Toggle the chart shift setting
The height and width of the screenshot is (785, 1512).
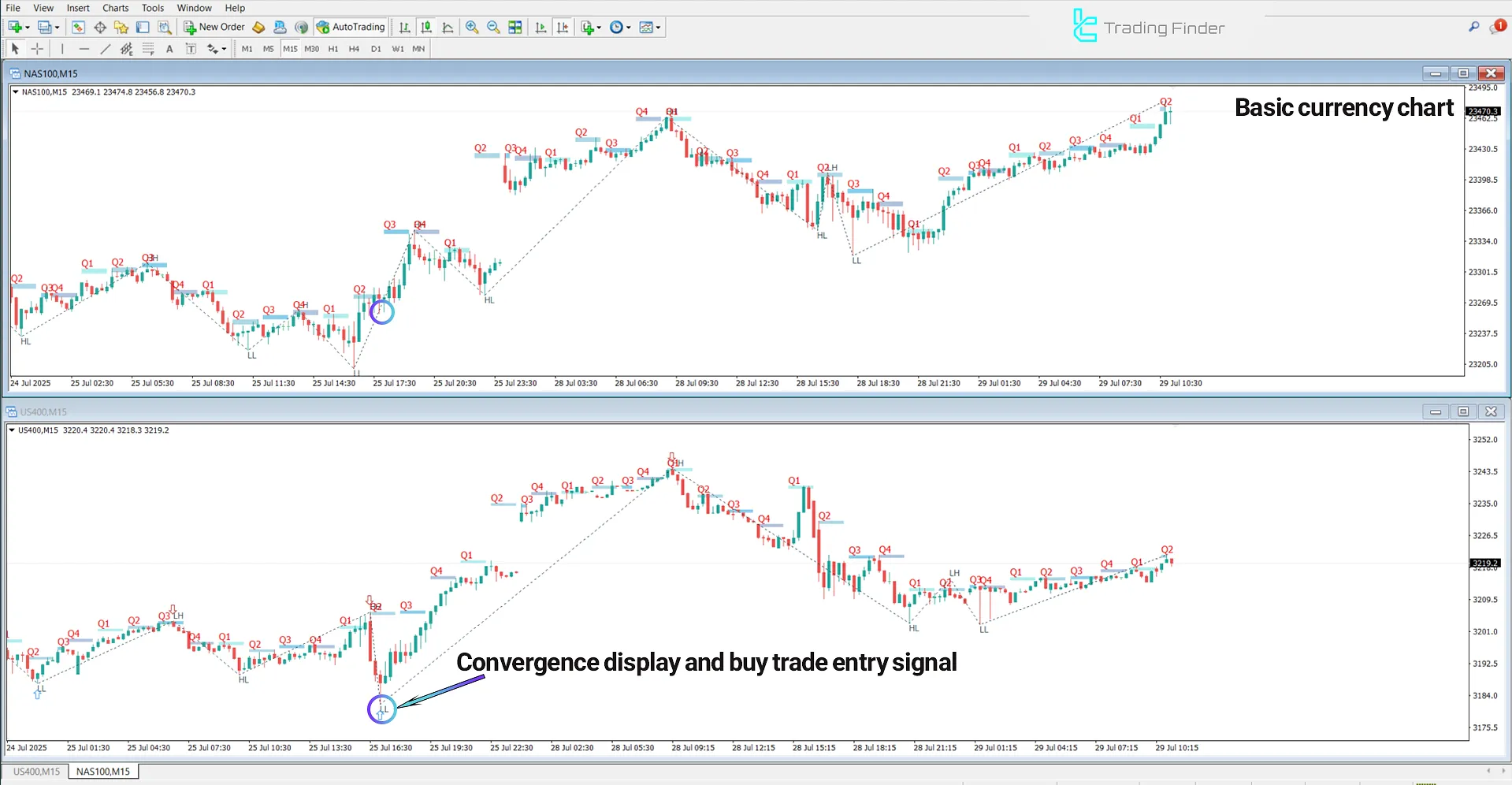(x=563, y=27)
